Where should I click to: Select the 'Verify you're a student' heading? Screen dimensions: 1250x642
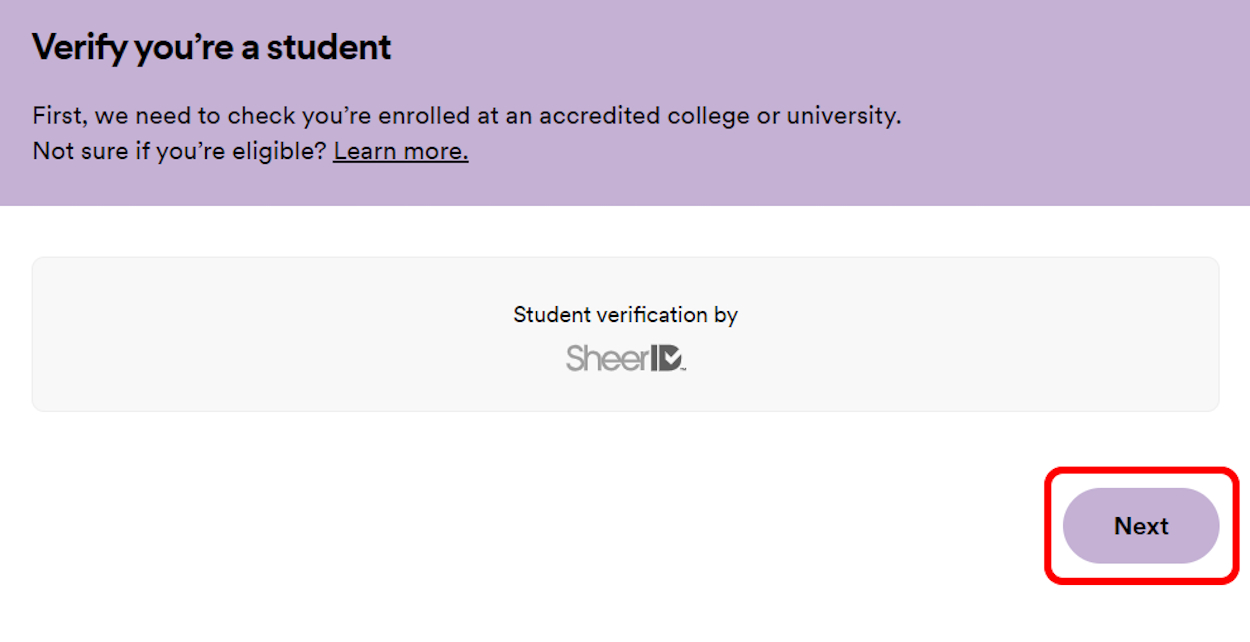(x=211, y=46)
